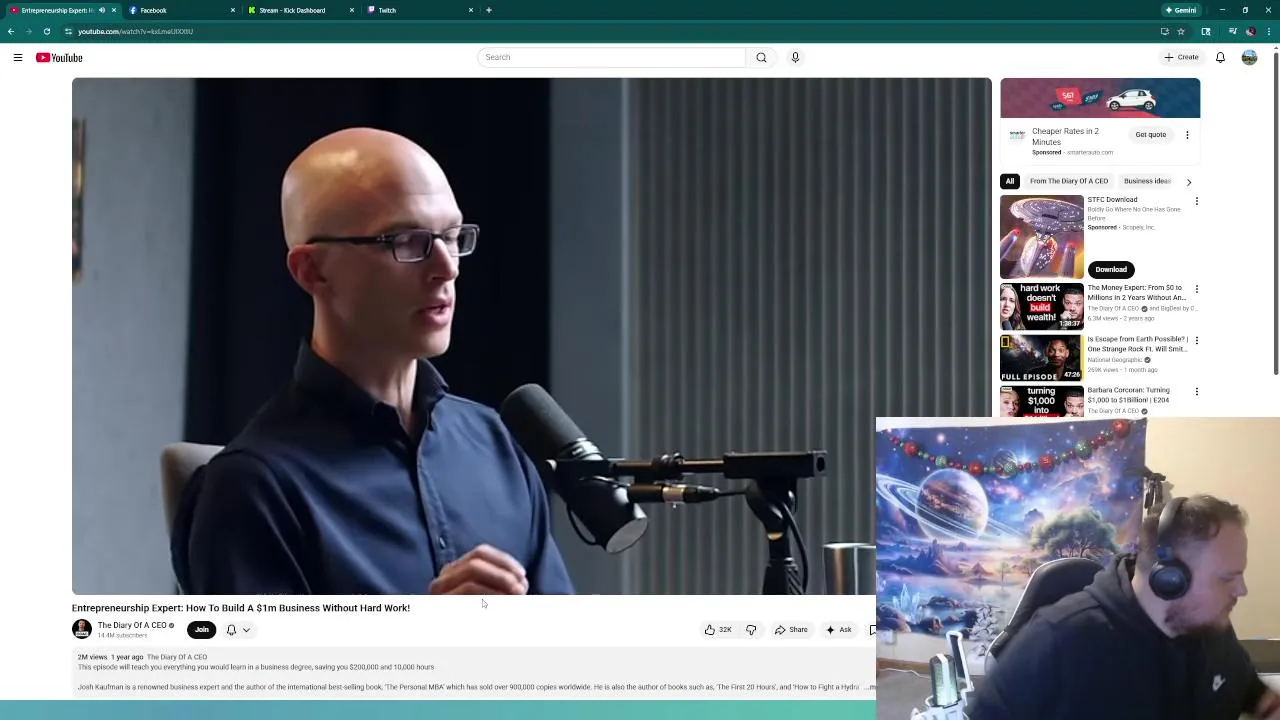This screenshot has height=720, width=1280.
Task: Click the magnifier search button
Action: [x=761, y=57]
